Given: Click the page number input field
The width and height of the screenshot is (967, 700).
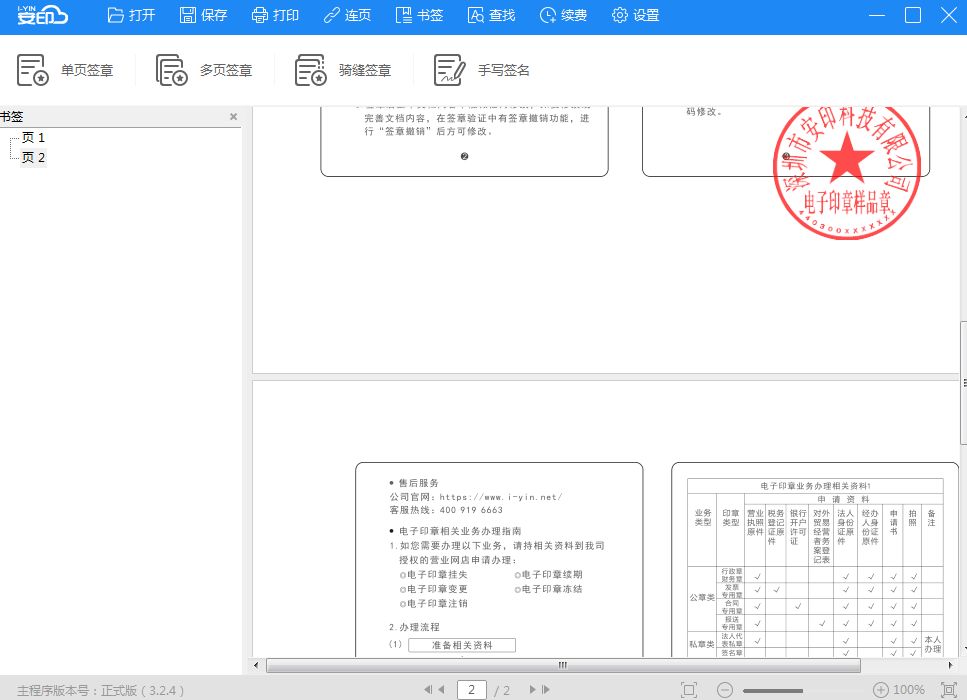Looking at the screenshot, I should coord(471,690).
